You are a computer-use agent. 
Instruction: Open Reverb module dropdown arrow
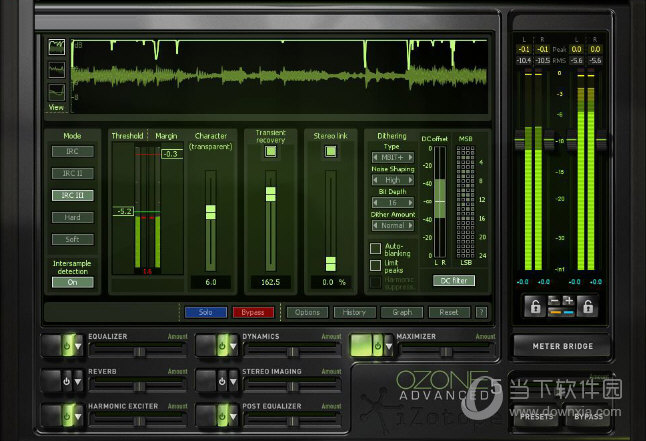78,382
